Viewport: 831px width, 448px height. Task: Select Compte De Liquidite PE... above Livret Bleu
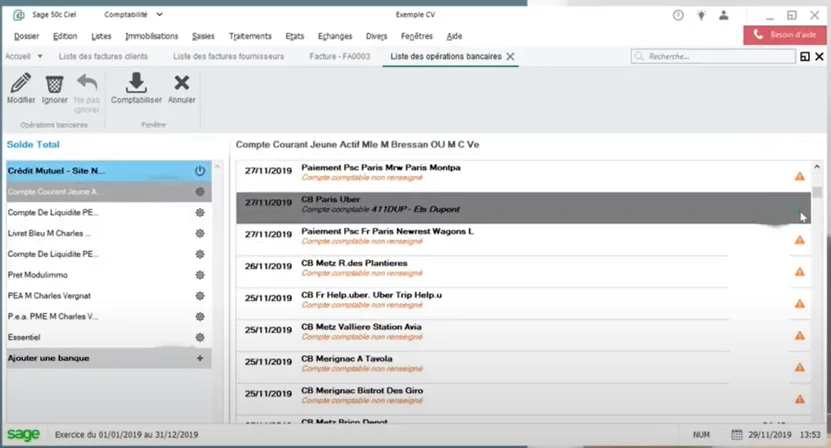109,213
